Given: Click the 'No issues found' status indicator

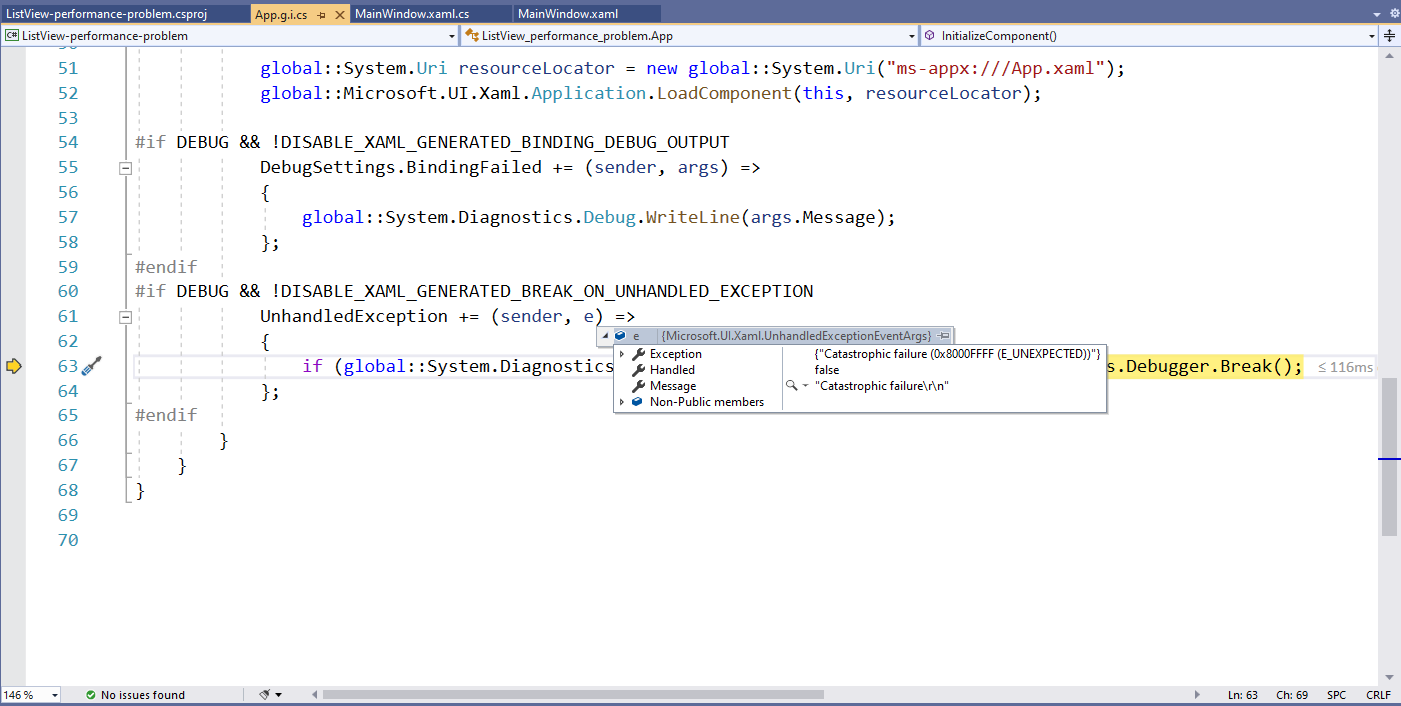Looking at the screenshot, I should pyautogui.click(x=143, y=695).
